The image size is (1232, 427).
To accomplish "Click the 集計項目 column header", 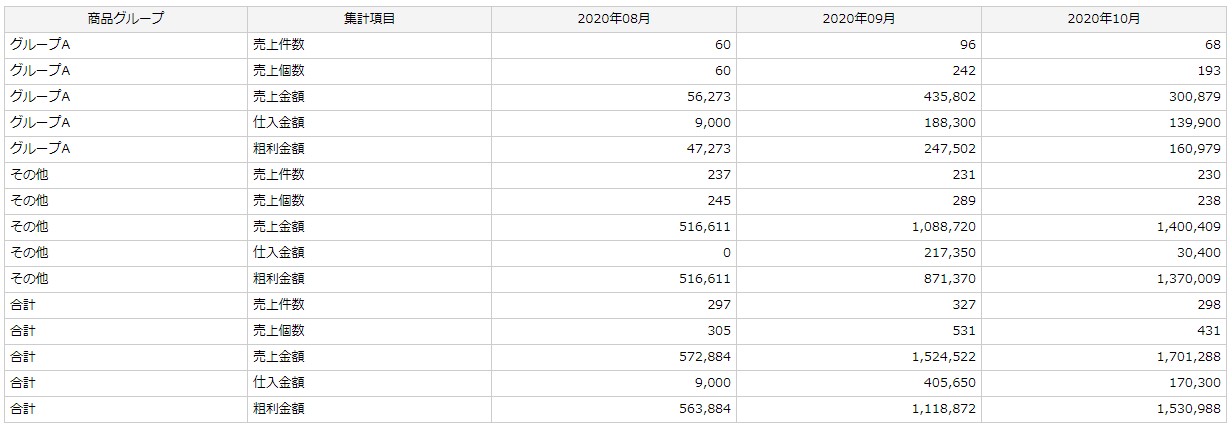I will [370, 19].
